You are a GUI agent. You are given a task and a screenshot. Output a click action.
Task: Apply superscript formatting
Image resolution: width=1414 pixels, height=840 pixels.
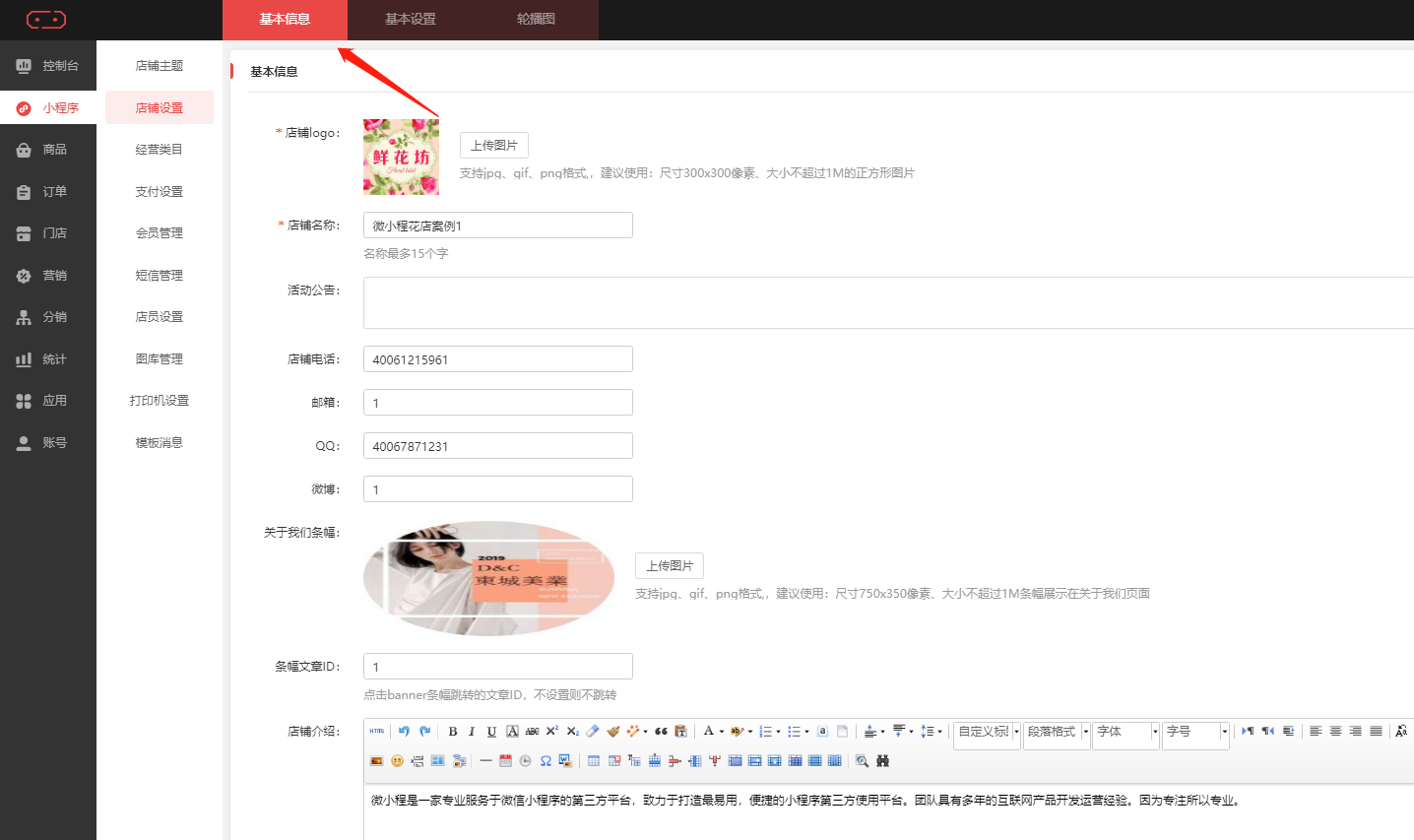click(x=552, y=731)
